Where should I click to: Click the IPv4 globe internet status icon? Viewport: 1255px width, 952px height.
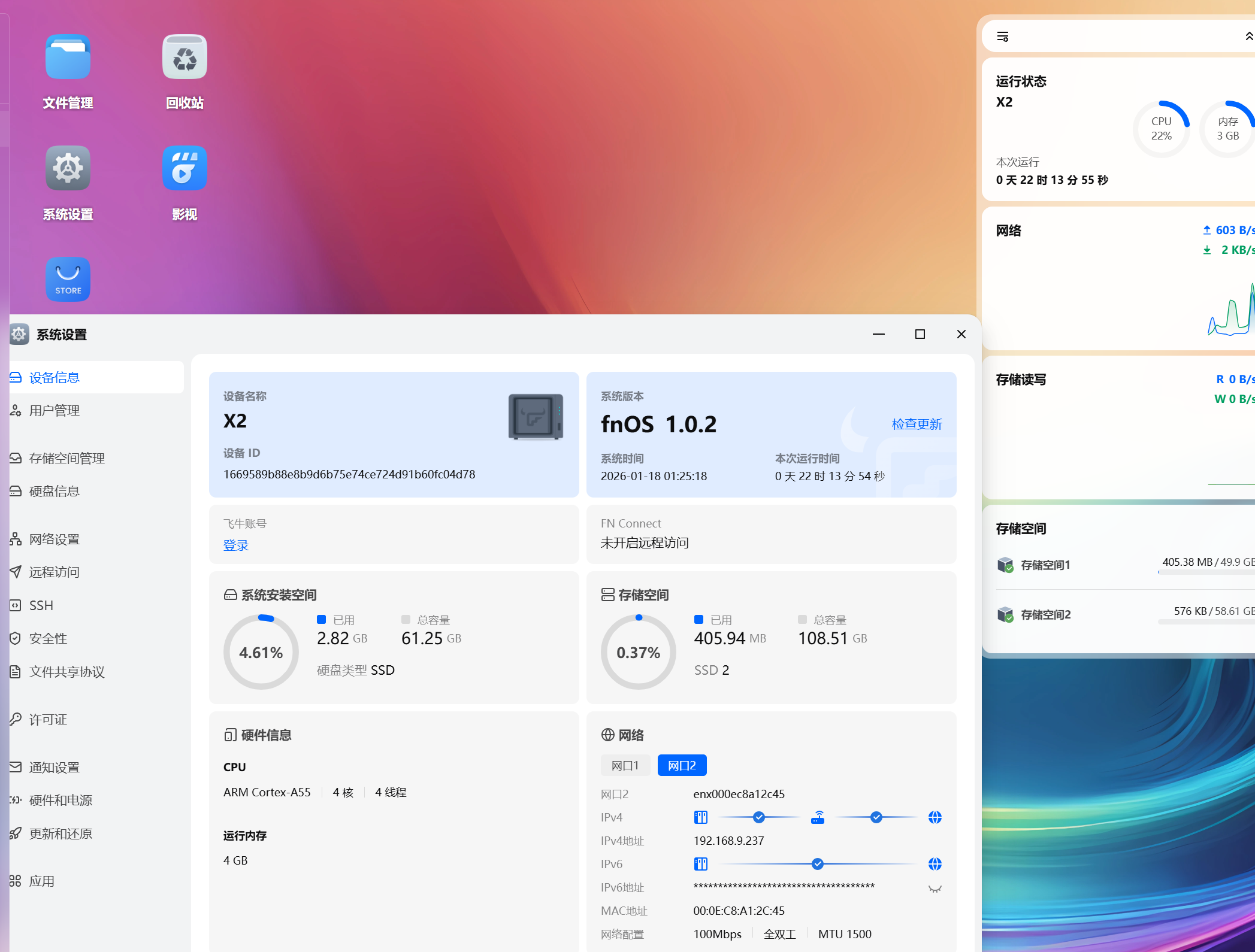pos(935,817)
